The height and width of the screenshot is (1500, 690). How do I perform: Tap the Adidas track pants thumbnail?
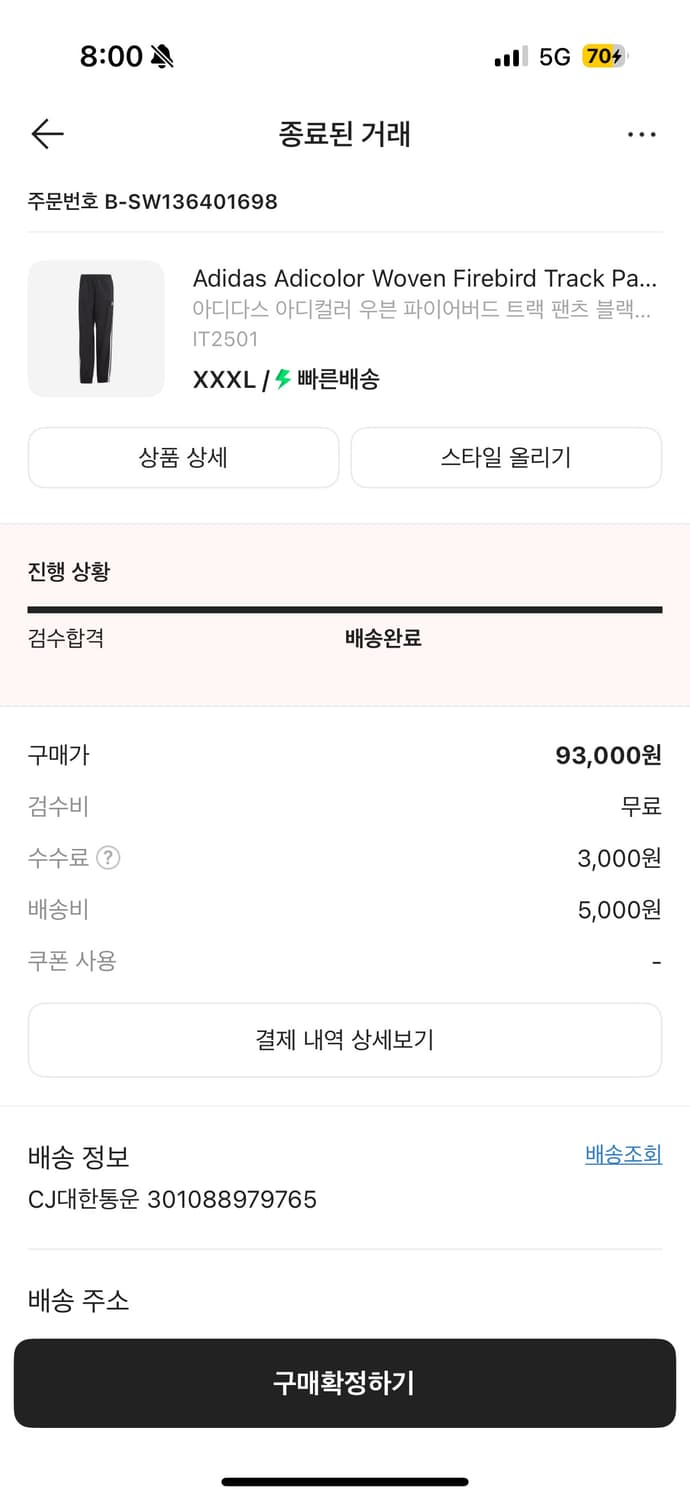tap(96, 328)
